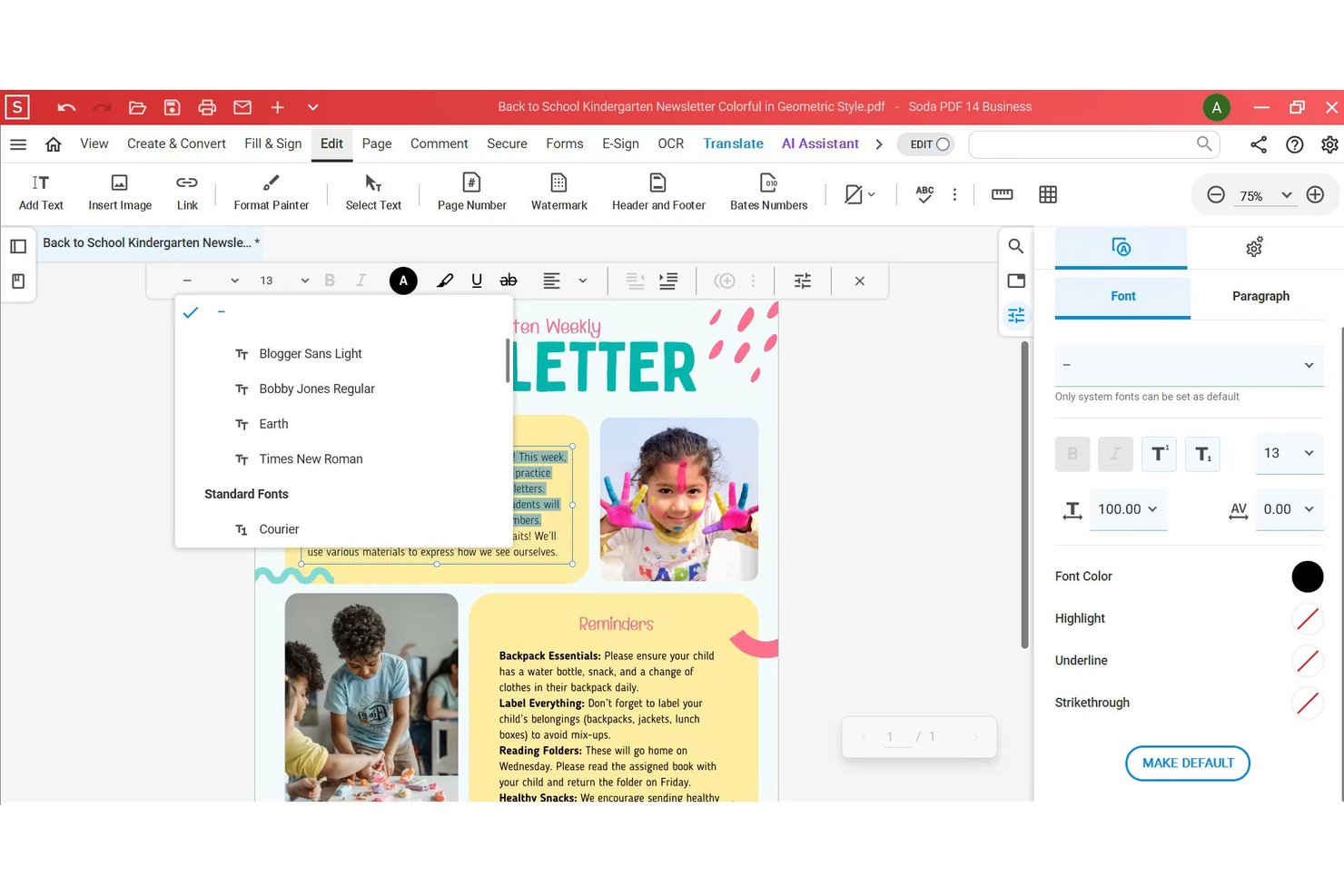This screenshot has width=1344, height=896.
Task: Expand the quick access toolbar chevron
Action: (313, 107)
